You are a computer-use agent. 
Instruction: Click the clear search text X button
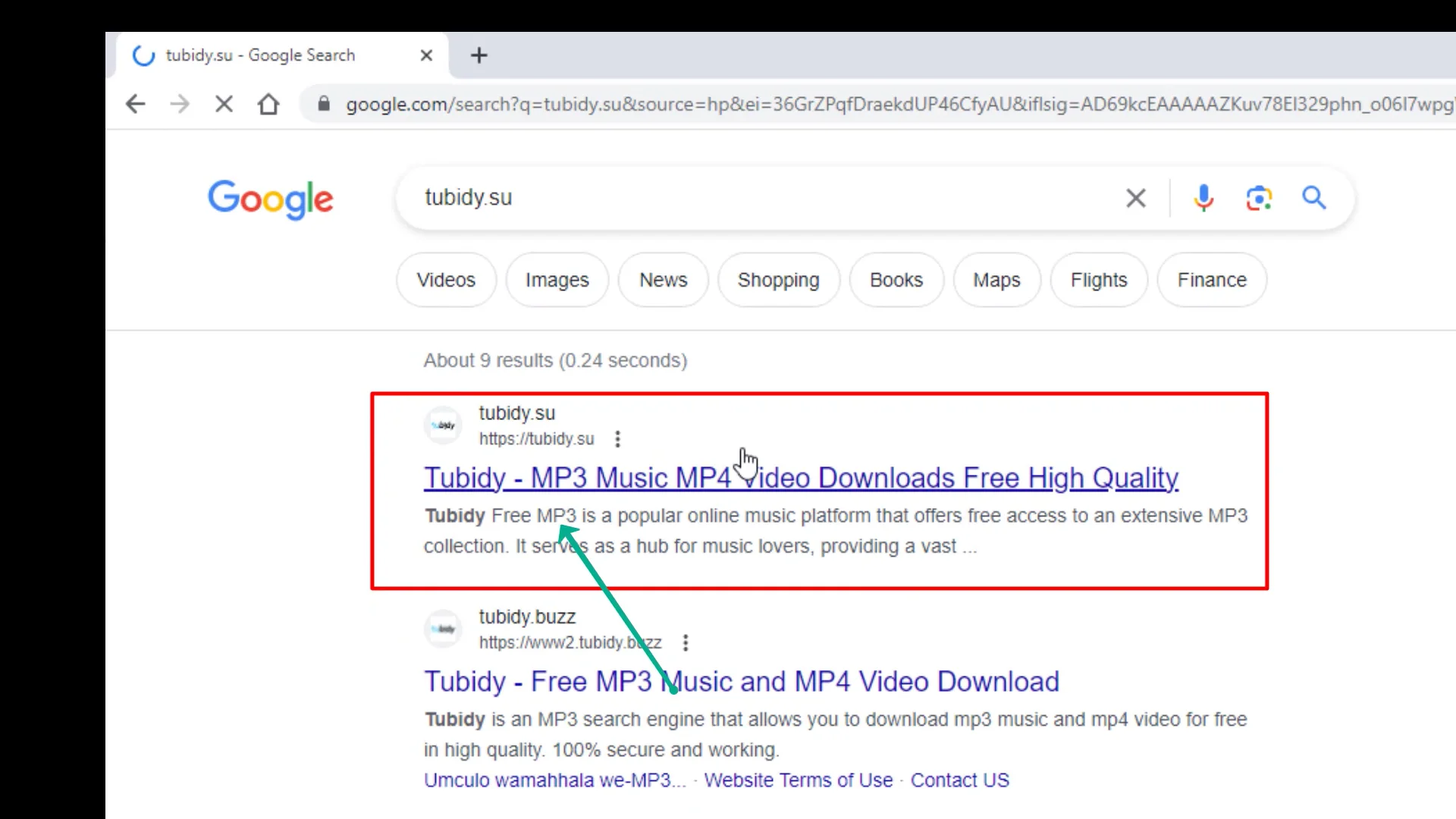click(1135, 197)
